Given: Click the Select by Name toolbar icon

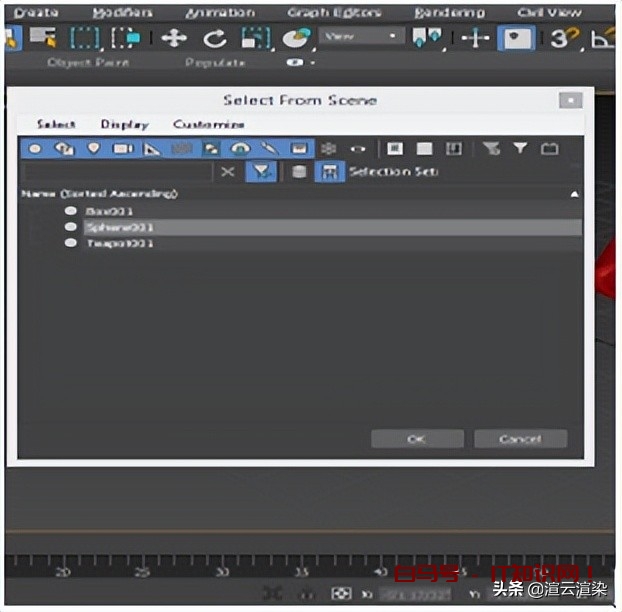Looking at the screenshot, I should (x=43, y=38).
